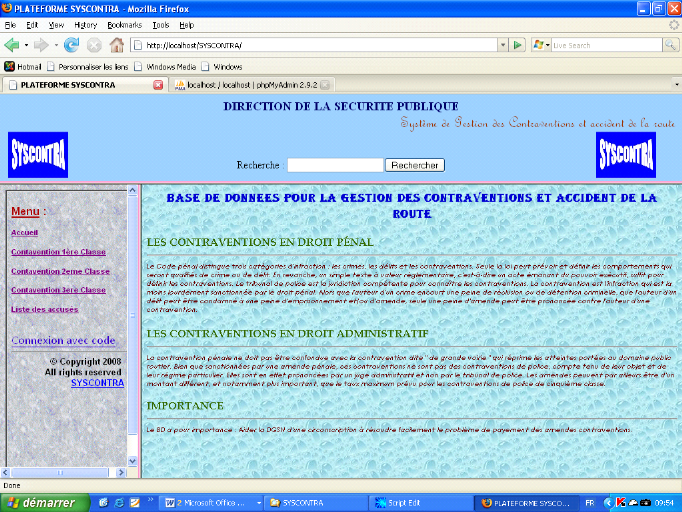Click Connexion avec code link

click(x=63, y=340)
